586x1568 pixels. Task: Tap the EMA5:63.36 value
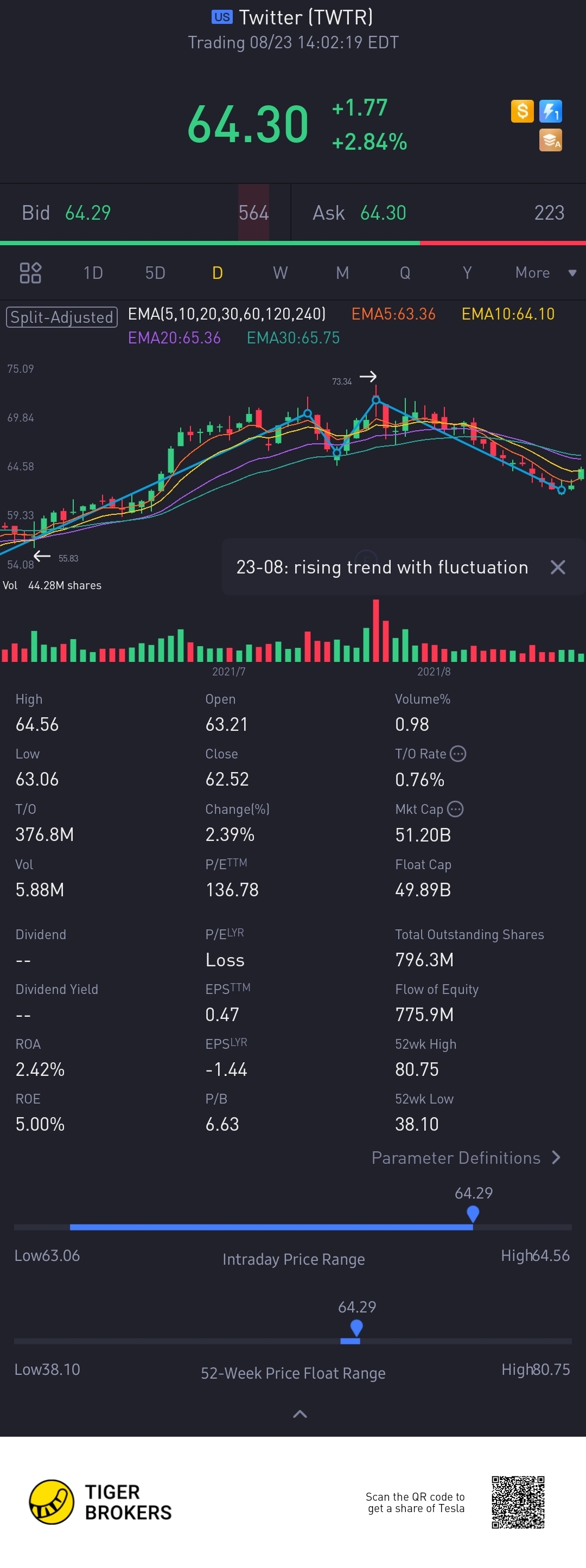393,314
